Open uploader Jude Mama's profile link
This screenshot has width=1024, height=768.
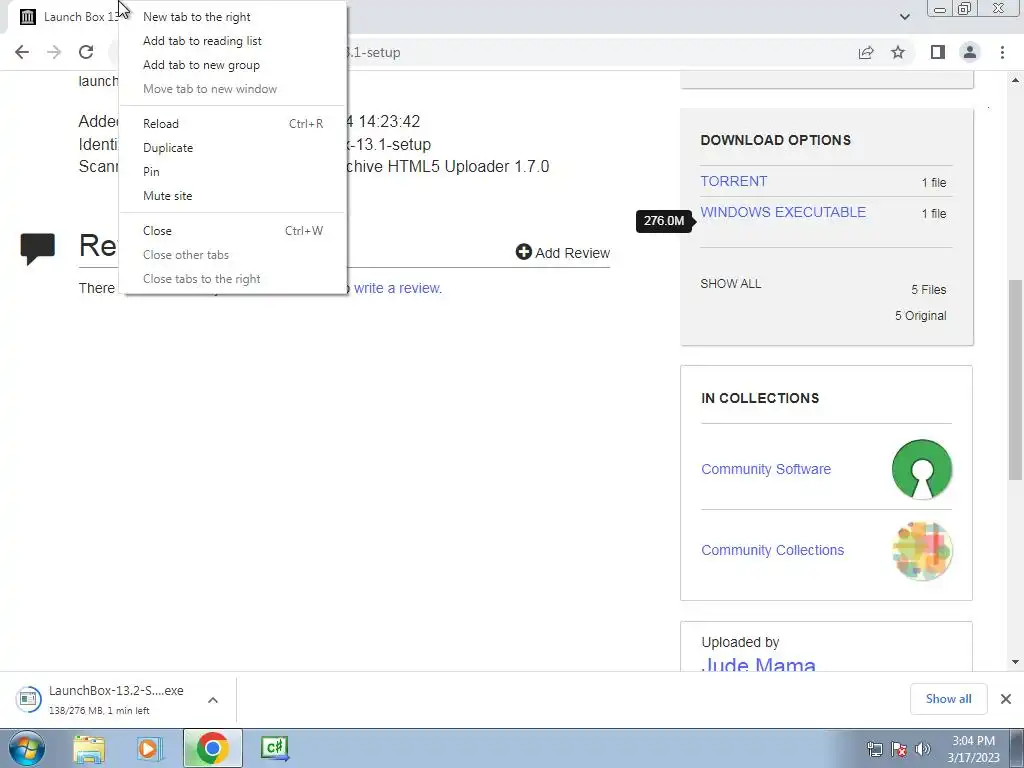click(758, 664)
